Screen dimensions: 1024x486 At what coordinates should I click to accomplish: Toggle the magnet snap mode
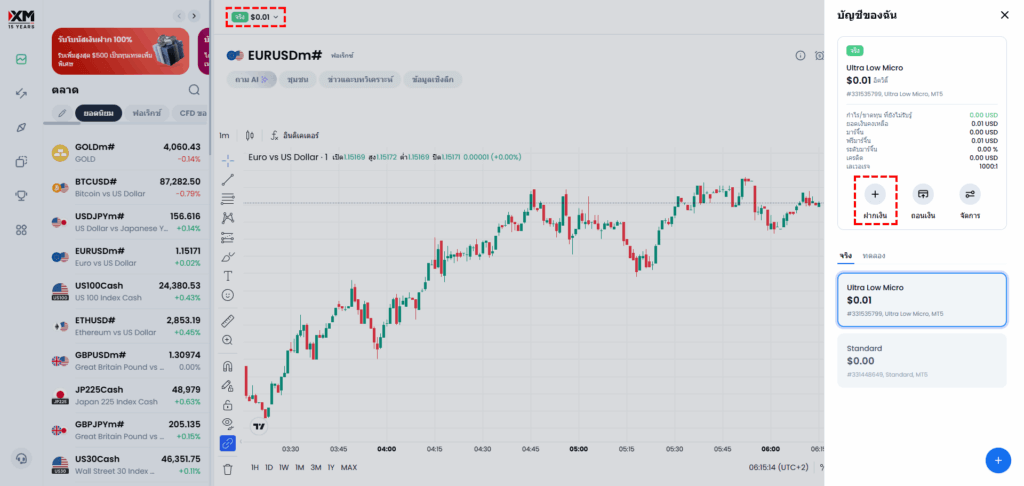[228, 366]
